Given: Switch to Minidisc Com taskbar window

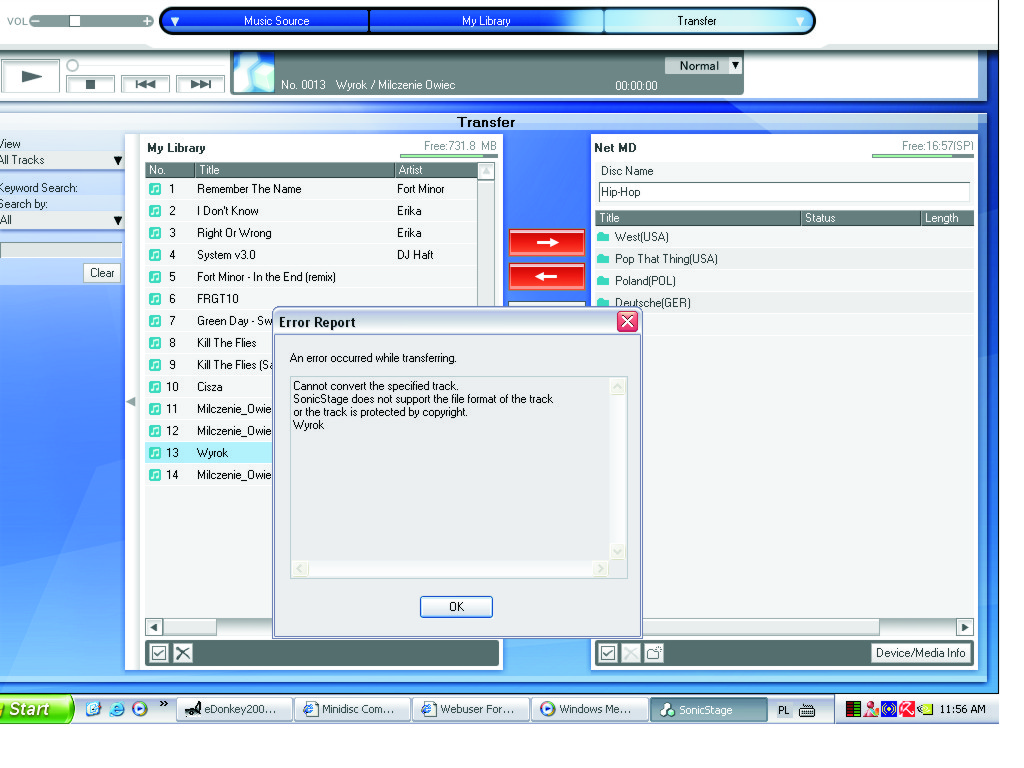Looking at the screenshot, I should (x=352, y=709).
